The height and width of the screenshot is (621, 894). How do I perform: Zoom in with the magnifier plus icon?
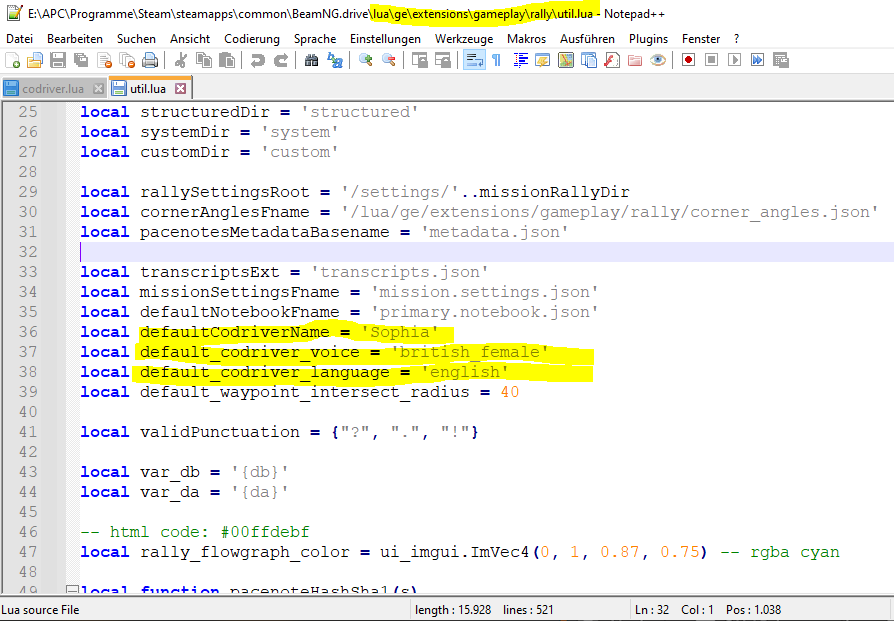[x=365, y=60]
